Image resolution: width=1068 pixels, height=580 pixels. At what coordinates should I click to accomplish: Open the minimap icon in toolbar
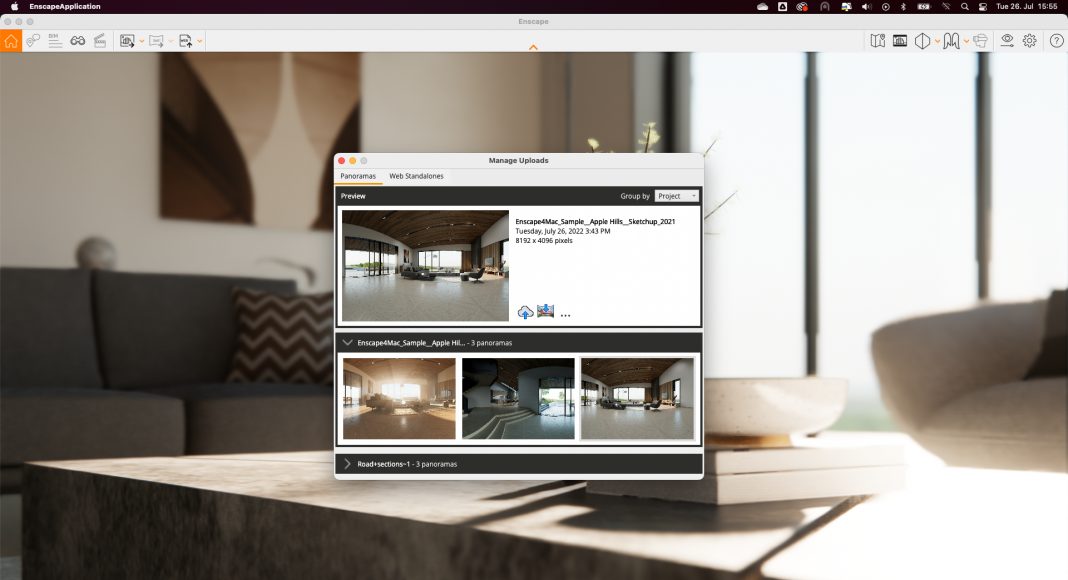[877, 41]
